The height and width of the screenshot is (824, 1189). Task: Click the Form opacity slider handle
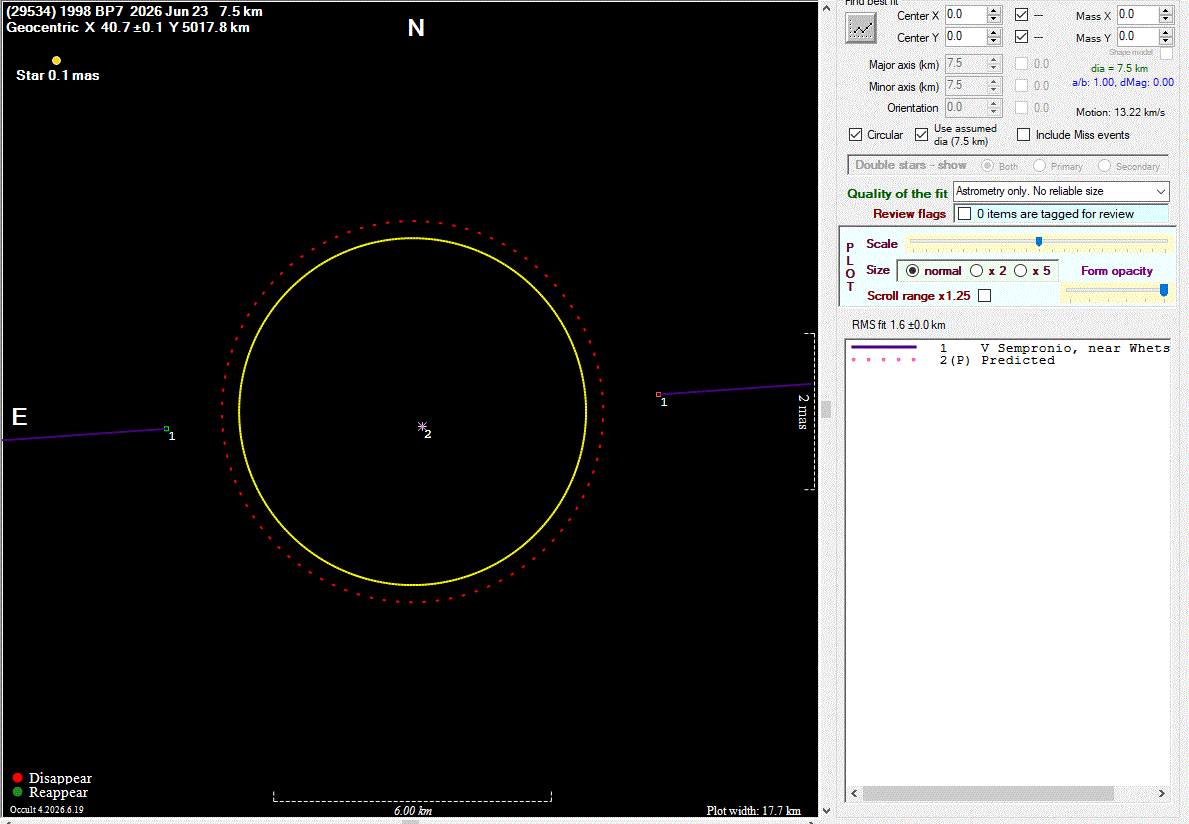click(1164, 290)
